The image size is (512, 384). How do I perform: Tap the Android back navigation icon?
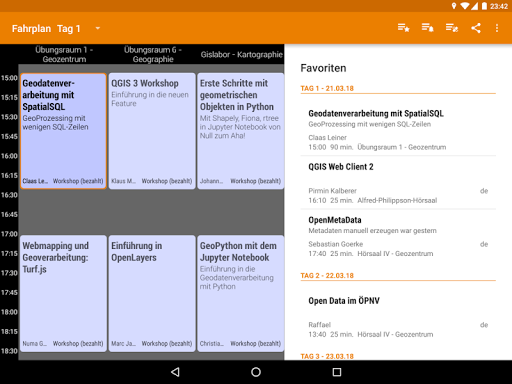175,372
